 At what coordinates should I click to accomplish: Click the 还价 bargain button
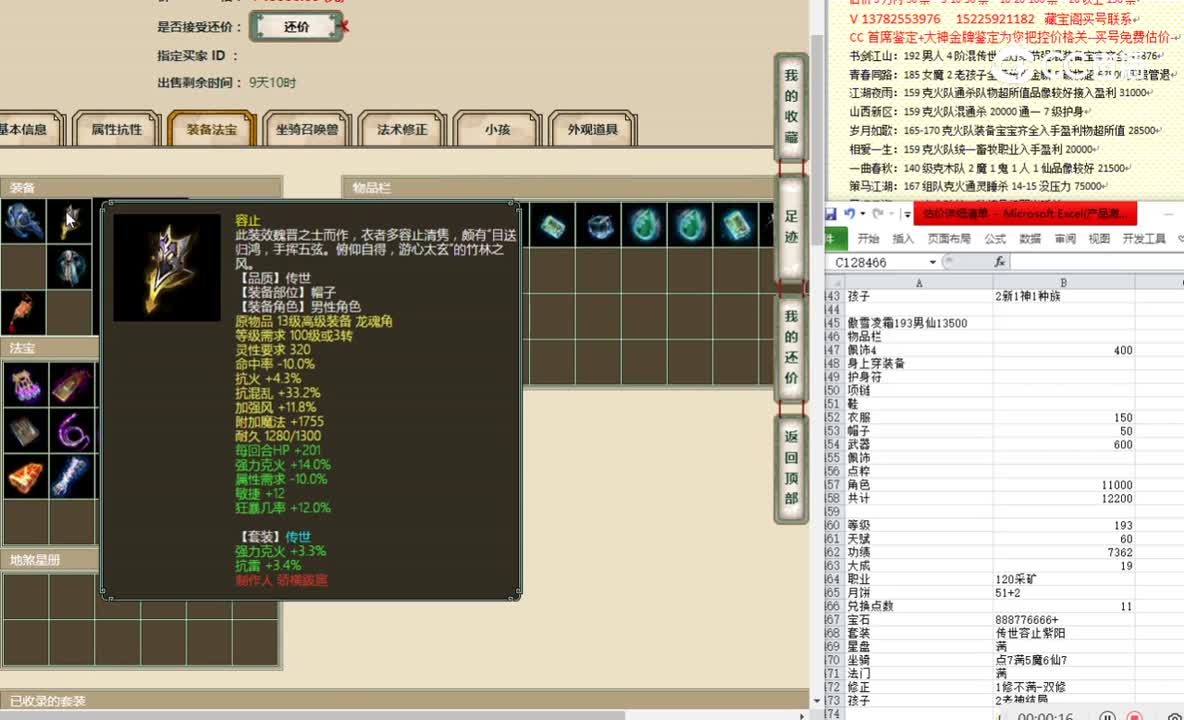pyautogui.click(x=296, y=26)
